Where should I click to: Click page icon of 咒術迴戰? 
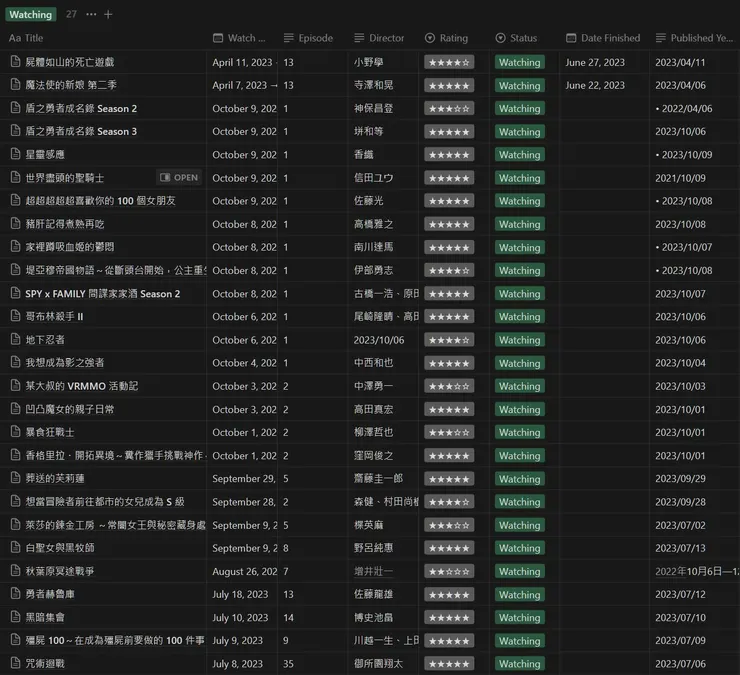16,663
